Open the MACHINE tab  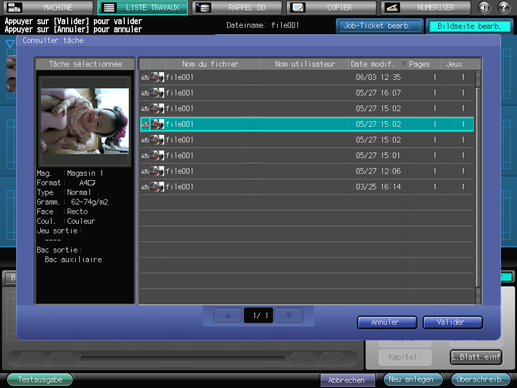tap(48, 7)
